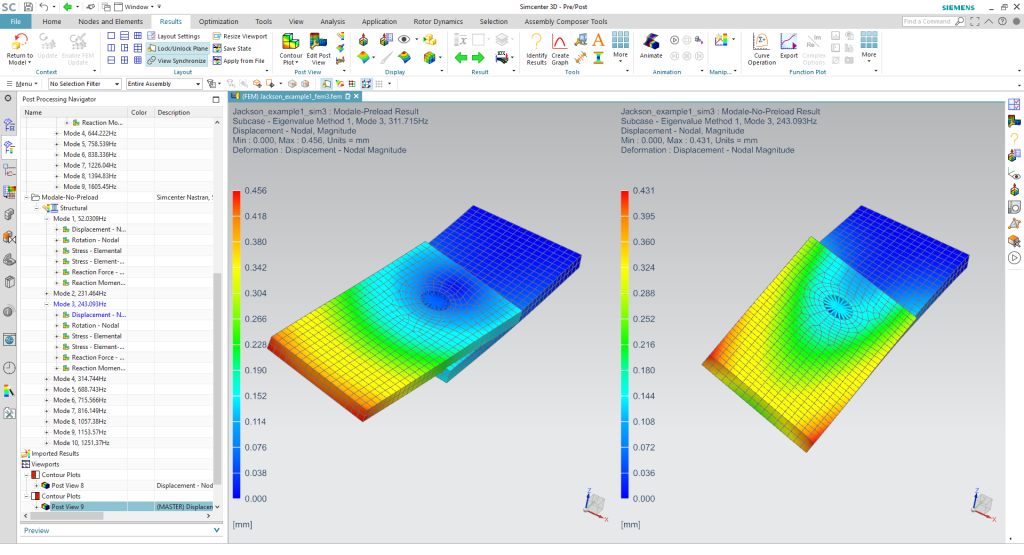Click the Return to Model icon

(x=20, y=42)
